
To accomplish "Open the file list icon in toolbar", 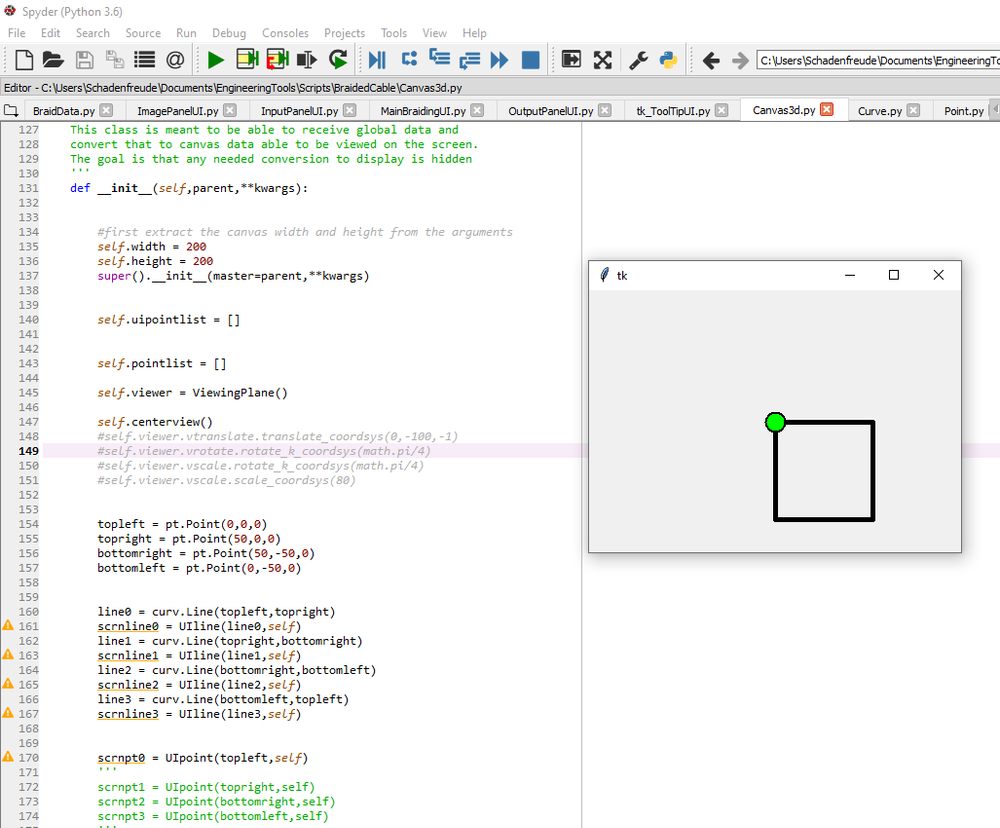I will pos(145,60).
